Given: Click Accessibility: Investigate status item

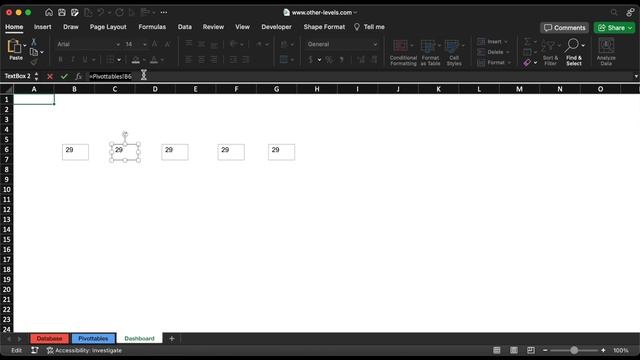Looking at the screenshot, I should (84, 350).
